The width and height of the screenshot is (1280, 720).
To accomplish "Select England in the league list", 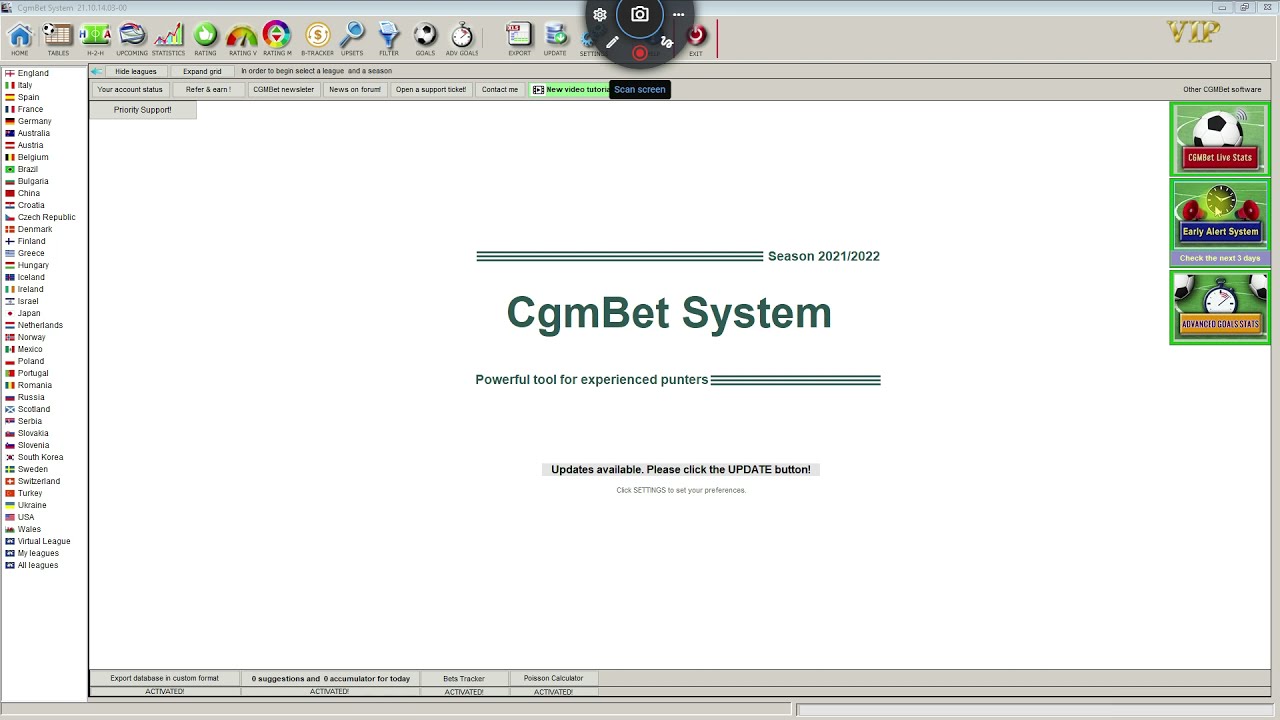I will 33,73.
